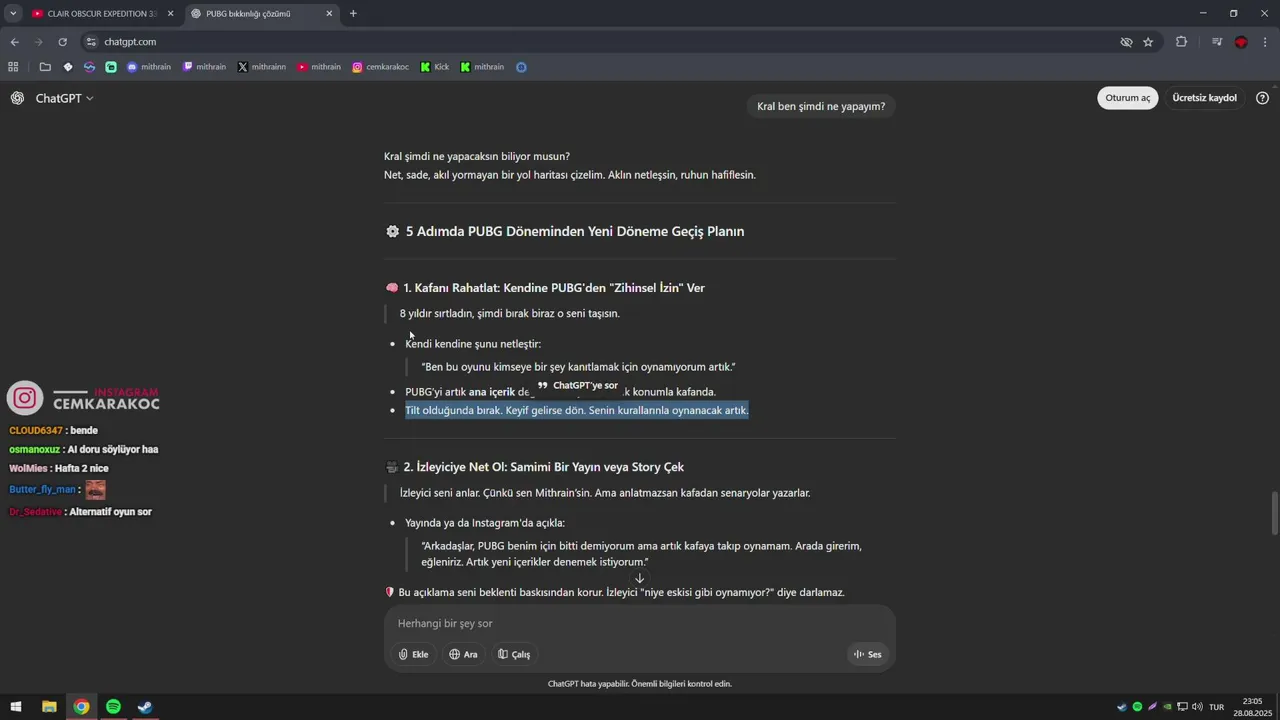Open the Chrome profile avatar

(x=1241, y=42)
